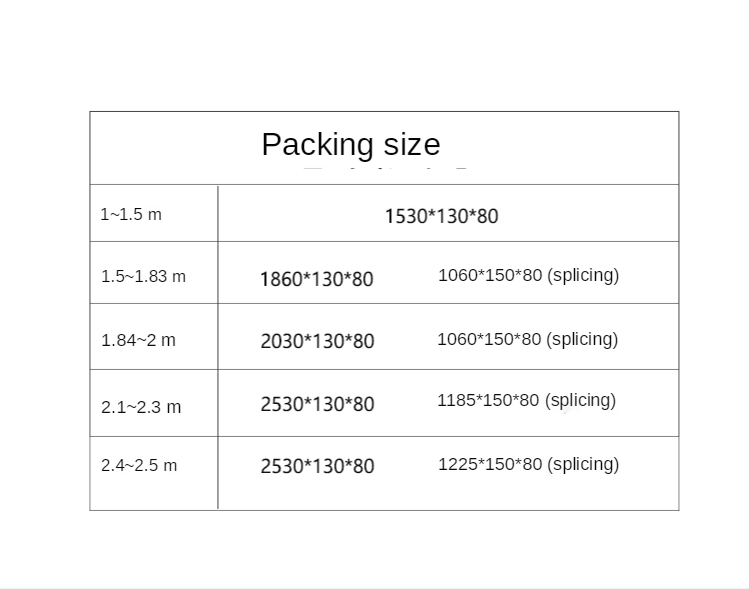Screen dimensions: 749x589
Task: Click the 1225*150*80 splicing size number
Action: (490, 464)
